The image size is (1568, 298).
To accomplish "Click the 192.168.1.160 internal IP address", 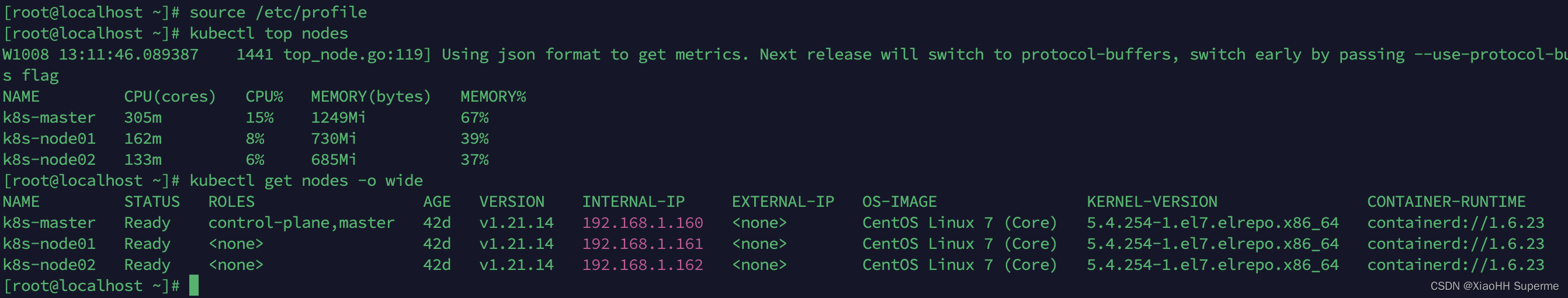I will click(x=642, y=223).
